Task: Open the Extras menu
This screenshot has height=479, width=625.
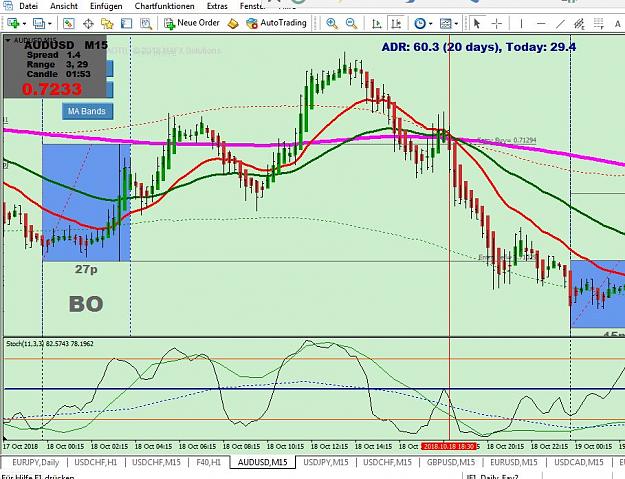Action: click(x=217, y=6)
